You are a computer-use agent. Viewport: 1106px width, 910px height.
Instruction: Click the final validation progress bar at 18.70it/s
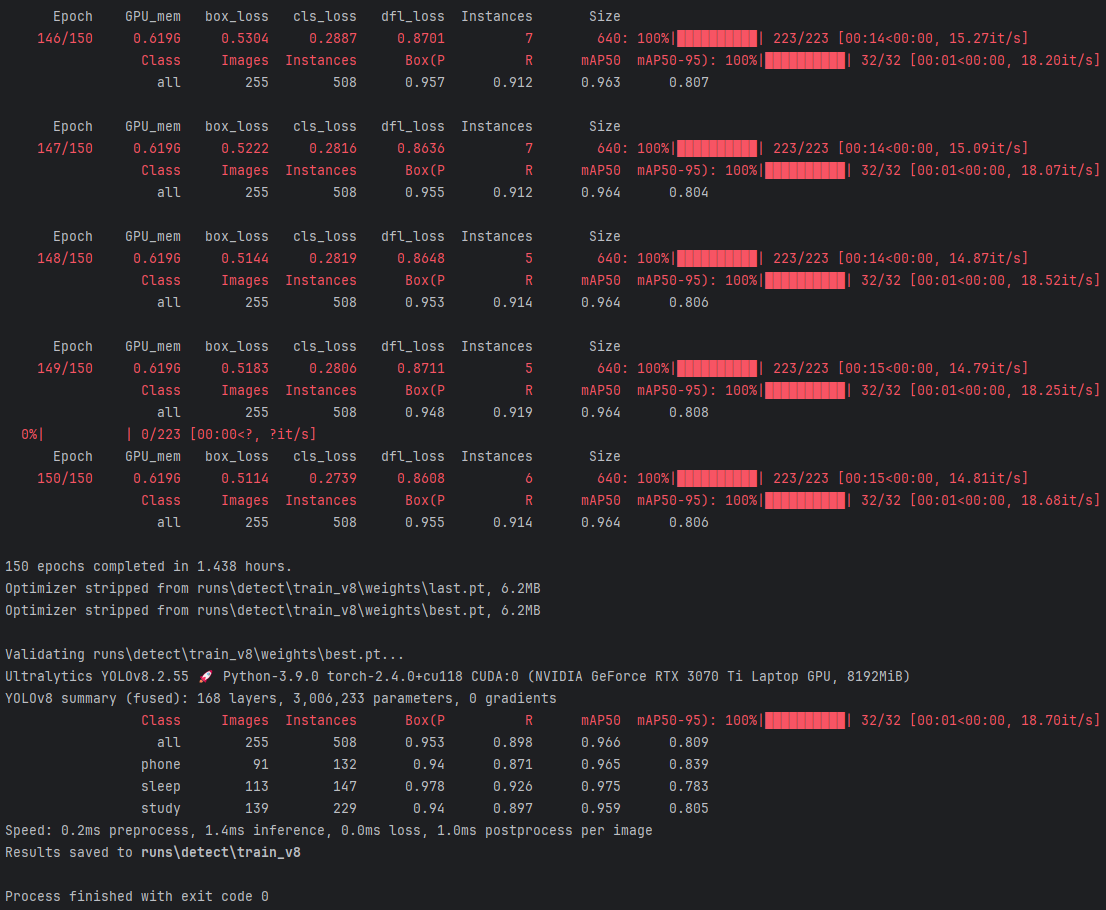pyautogui.click(x=805, y=721)
